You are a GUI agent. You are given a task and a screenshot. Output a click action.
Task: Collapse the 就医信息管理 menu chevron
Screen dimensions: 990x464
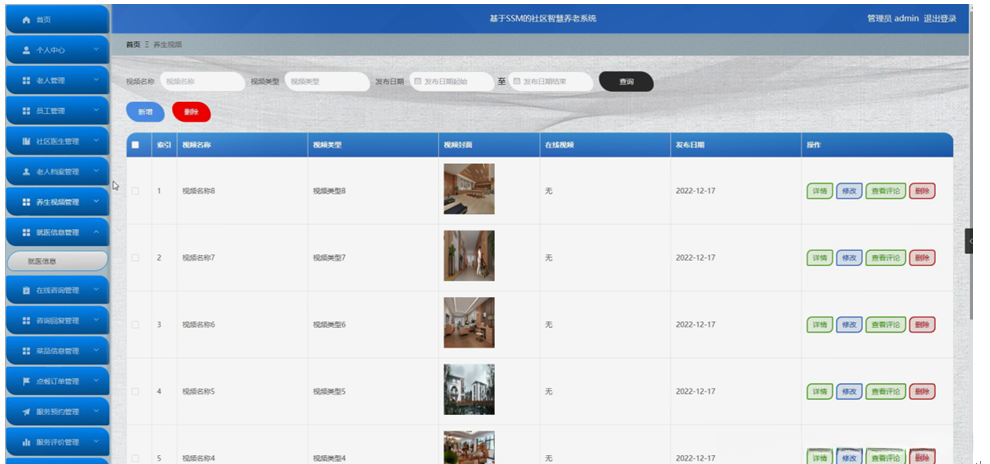tap(96, 232)
